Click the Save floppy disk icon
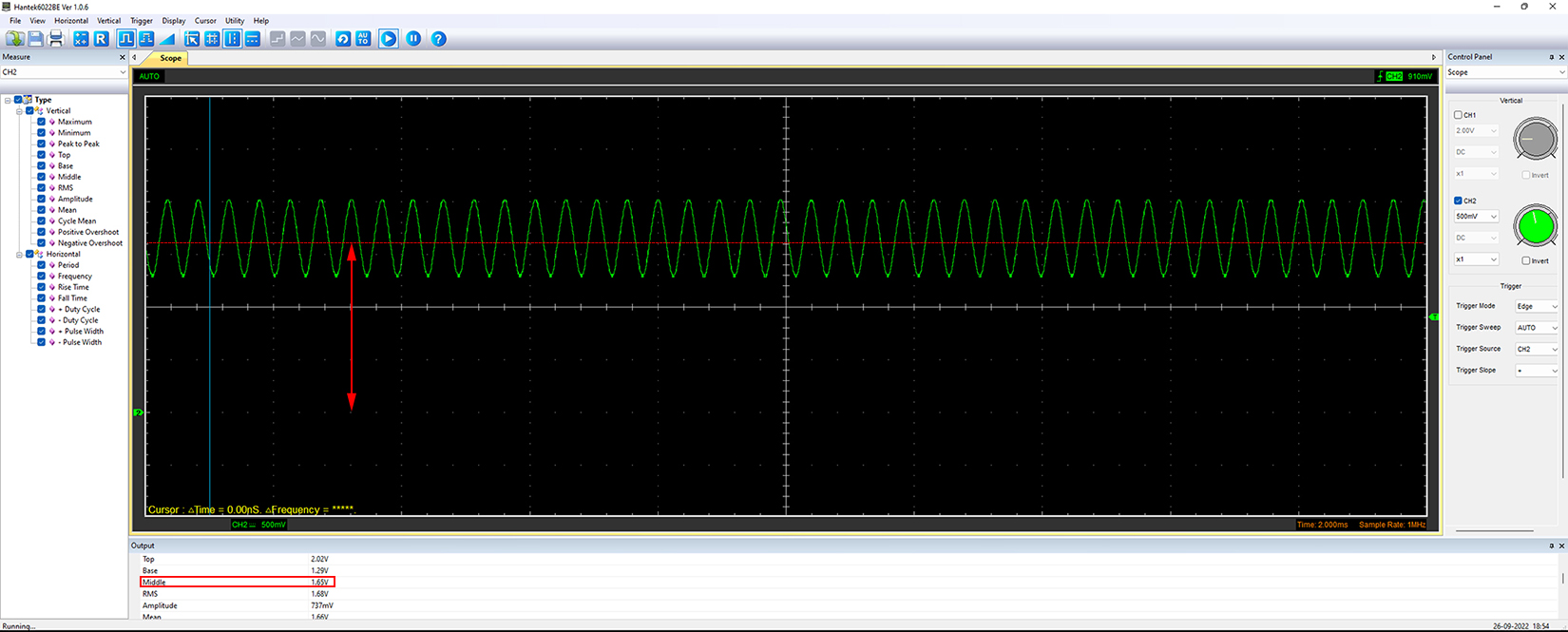 tap(35, 39)
